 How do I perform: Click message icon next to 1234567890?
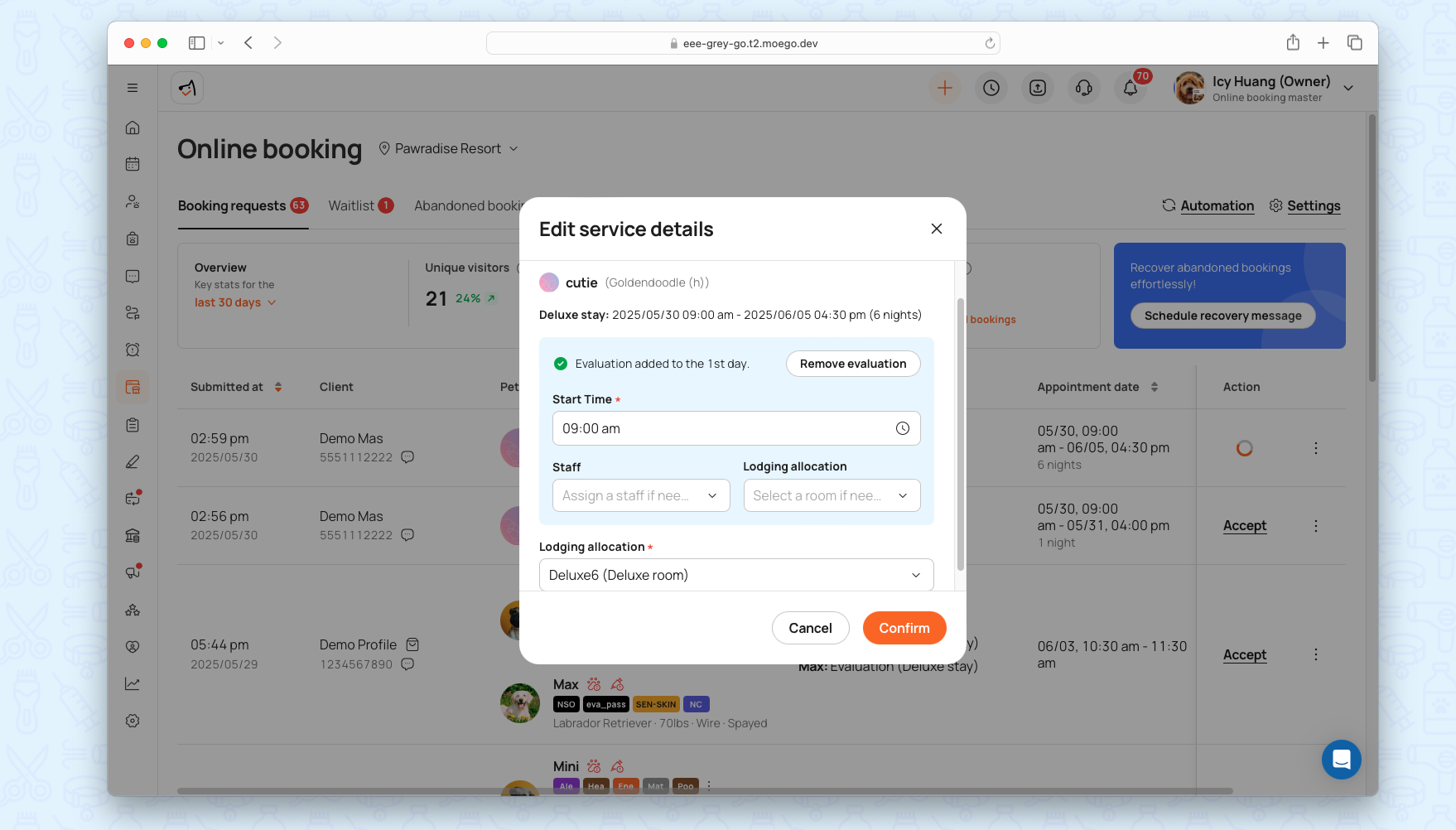[407, 664]
